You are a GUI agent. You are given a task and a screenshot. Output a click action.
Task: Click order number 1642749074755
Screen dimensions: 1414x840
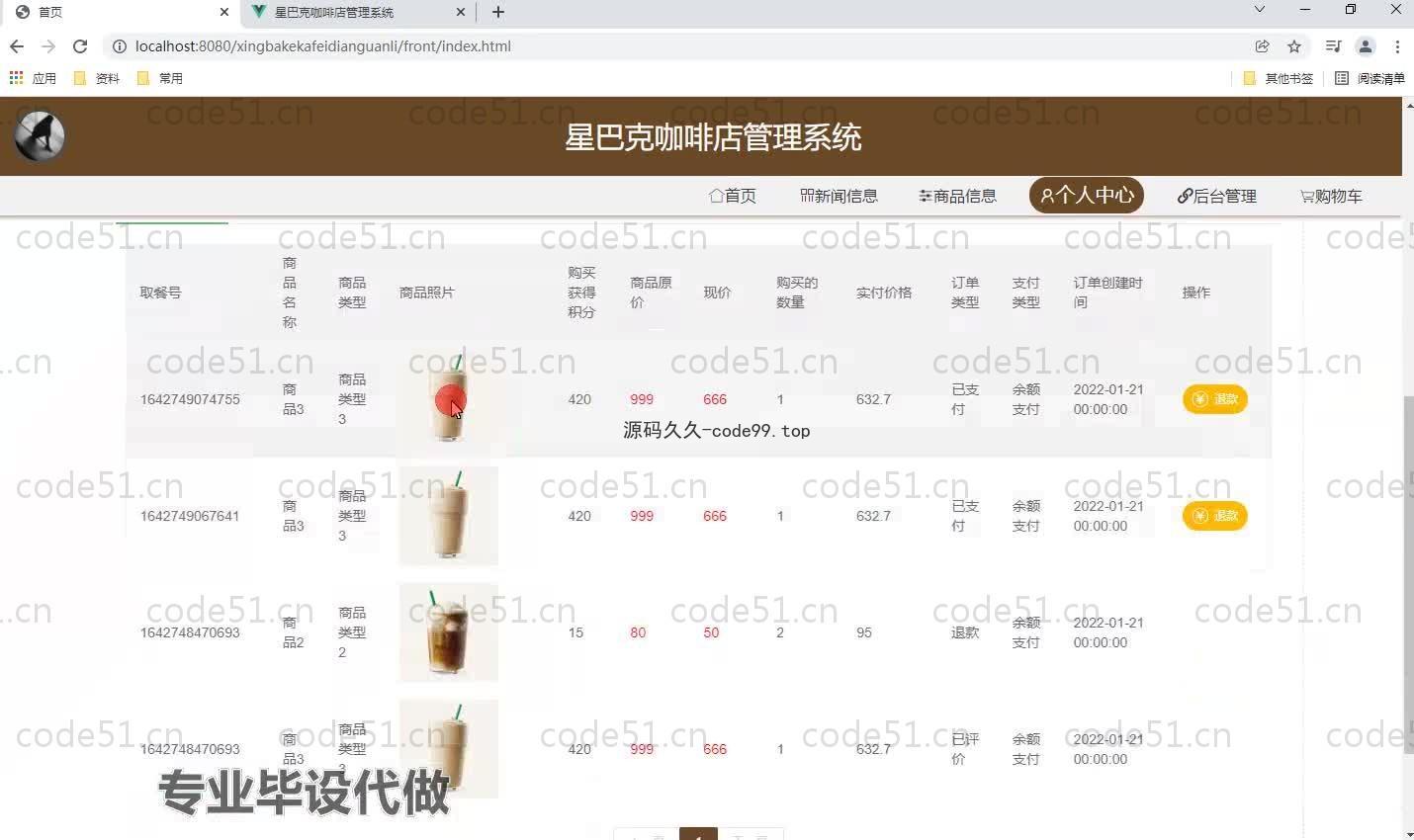pos(190,399)
